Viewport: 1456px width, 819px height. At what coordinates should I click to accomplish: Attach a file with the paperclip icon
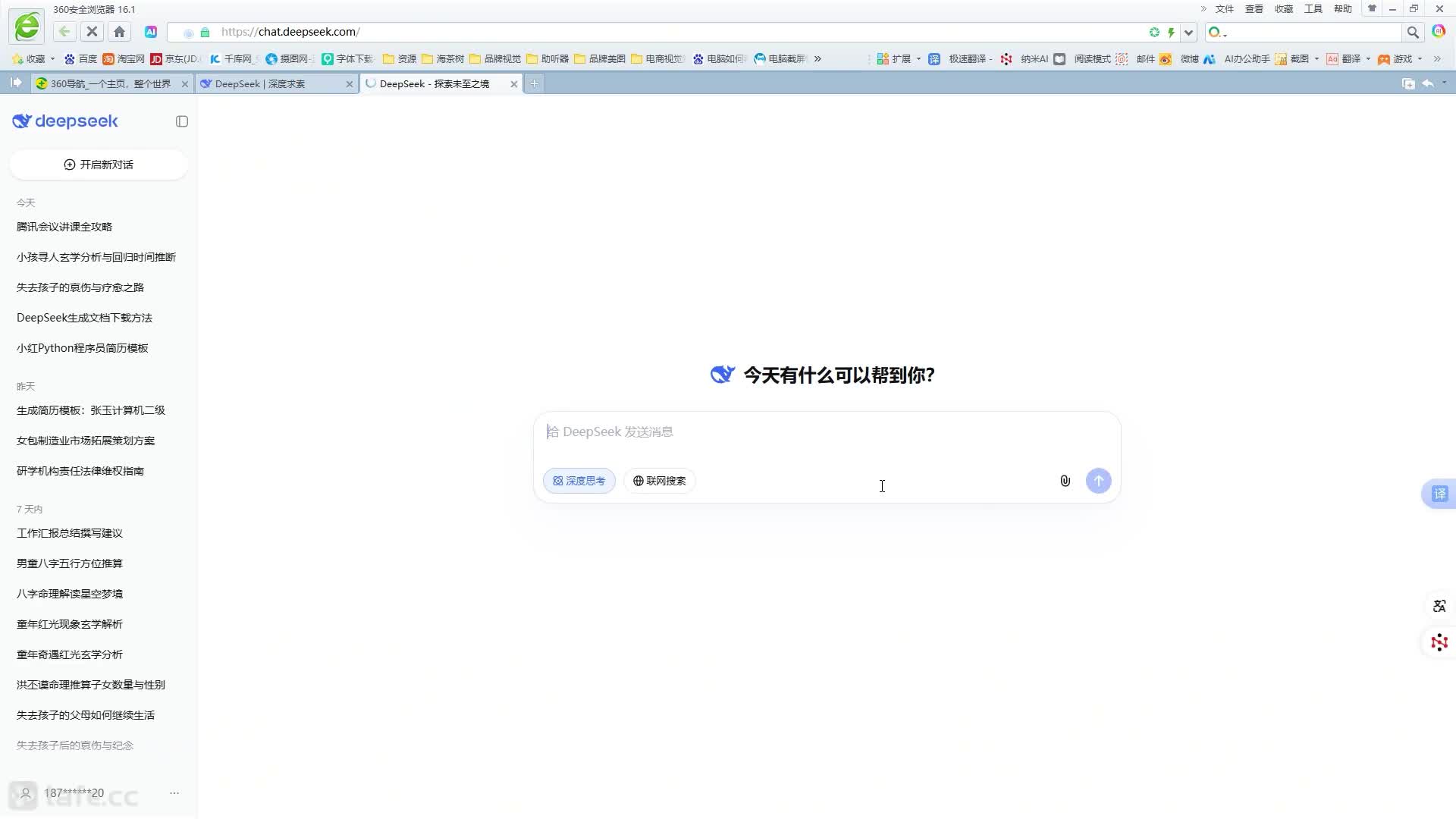pos(1065,481)
